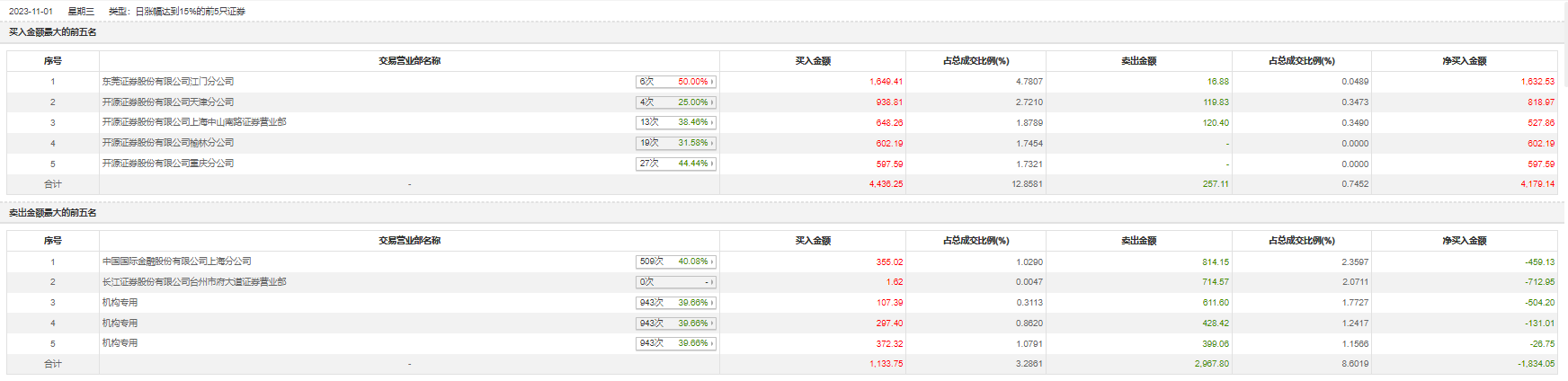Click 开源证券股份有限公司上海中山南路证券营业部 link
This screenshot has width=1568, height=381.
click(x=194, y=122)
